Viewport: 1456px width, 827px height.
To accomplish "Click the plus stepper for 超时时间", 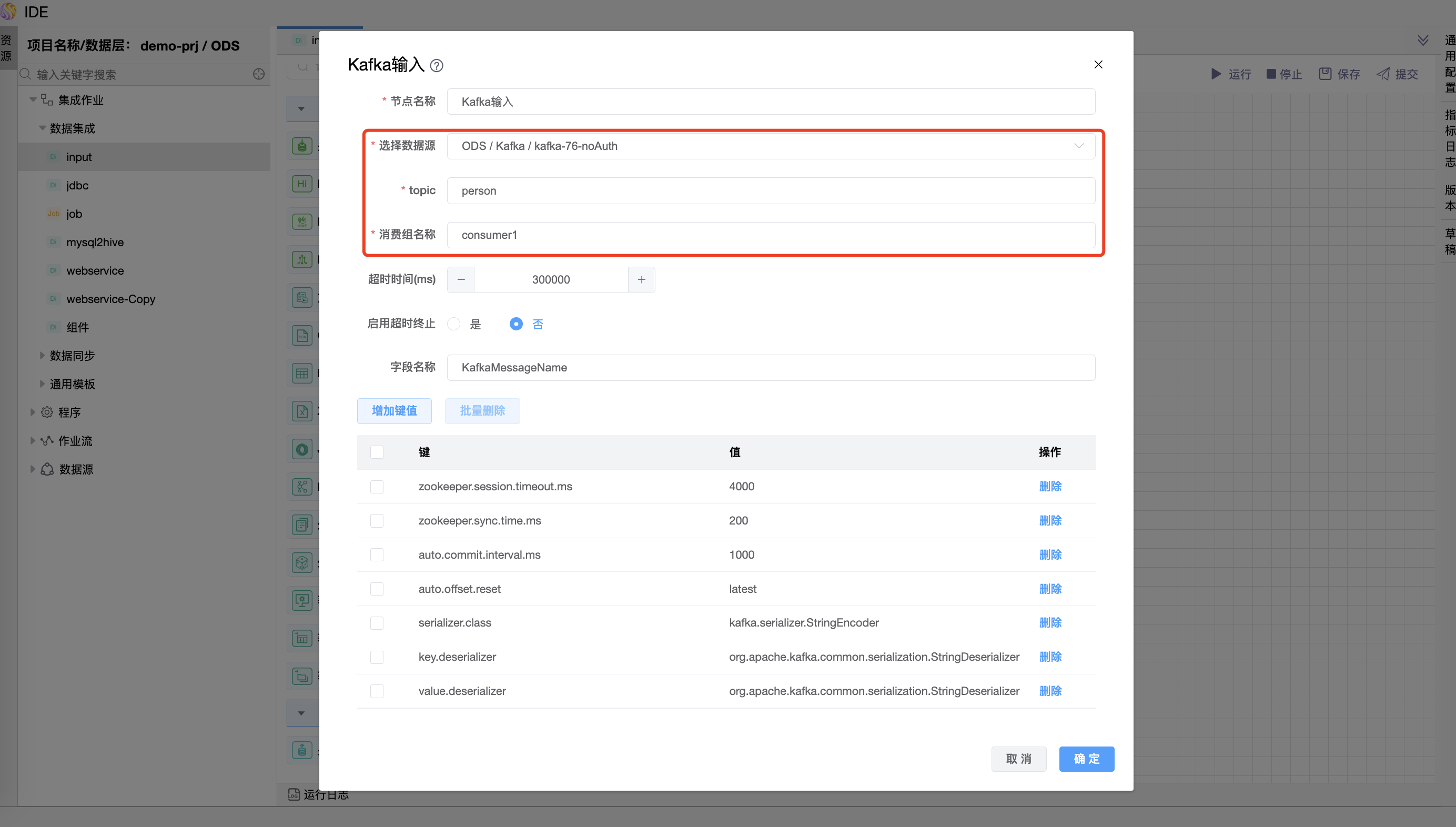I will pyautogui.click(x=641, y=279).
